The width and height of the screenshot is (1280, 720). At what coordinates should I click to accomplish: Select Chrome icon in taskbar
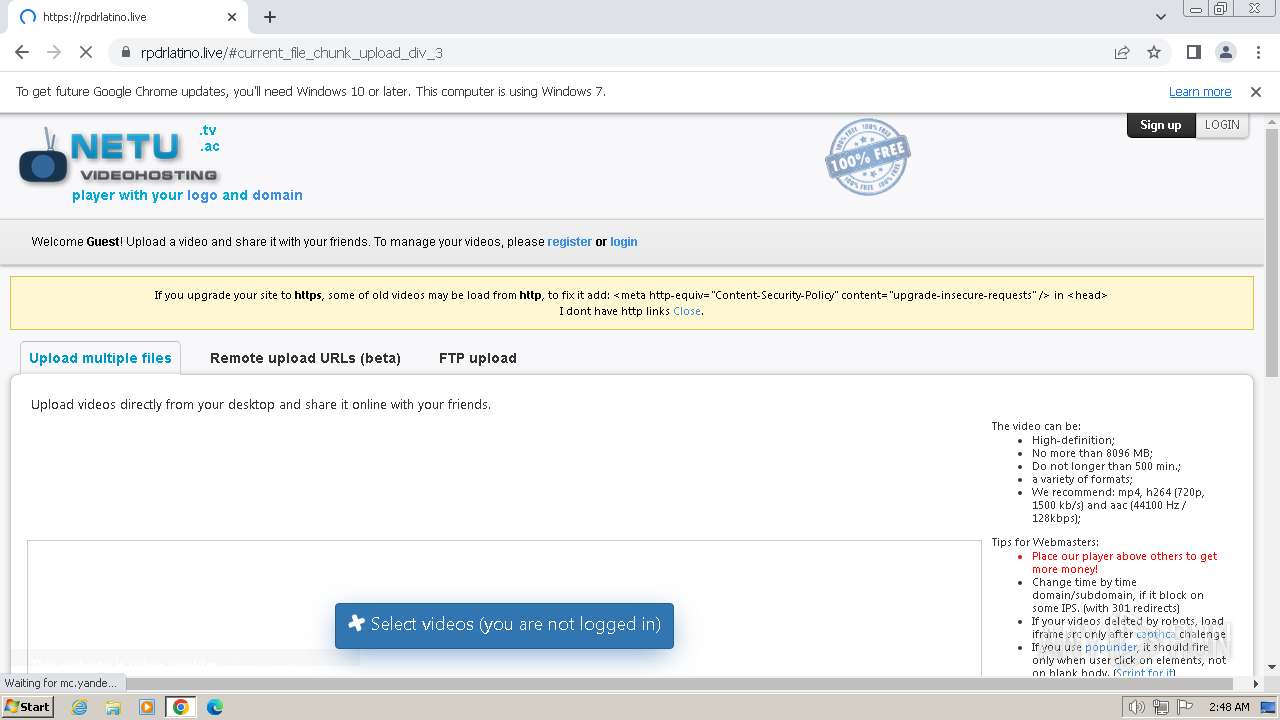[x=181, y=707]
